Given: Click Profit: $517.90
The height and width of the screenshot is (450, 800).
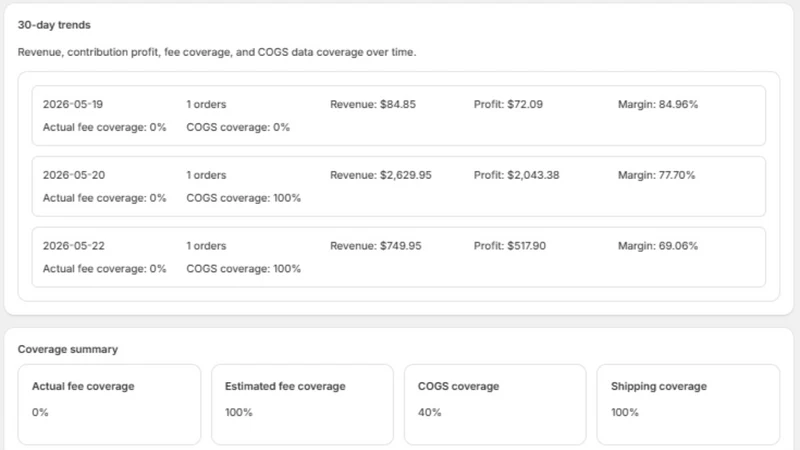Looking at the screenshot, I should [x=510, y=246].
